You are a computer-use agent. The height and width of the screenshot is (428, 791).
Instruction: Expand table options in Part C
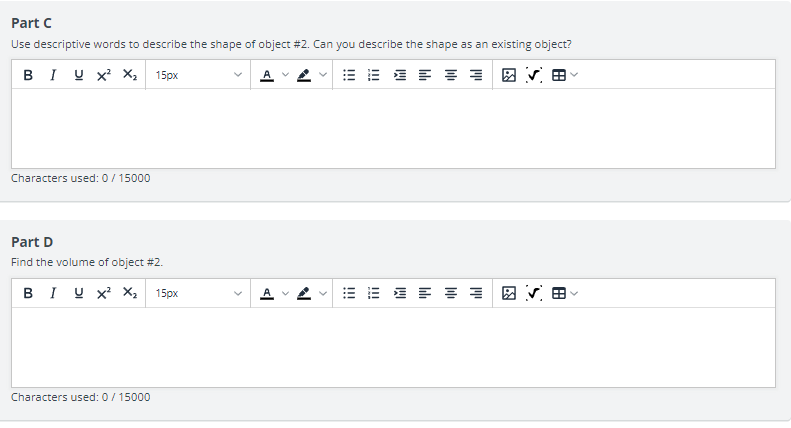(x=574, y=75)
